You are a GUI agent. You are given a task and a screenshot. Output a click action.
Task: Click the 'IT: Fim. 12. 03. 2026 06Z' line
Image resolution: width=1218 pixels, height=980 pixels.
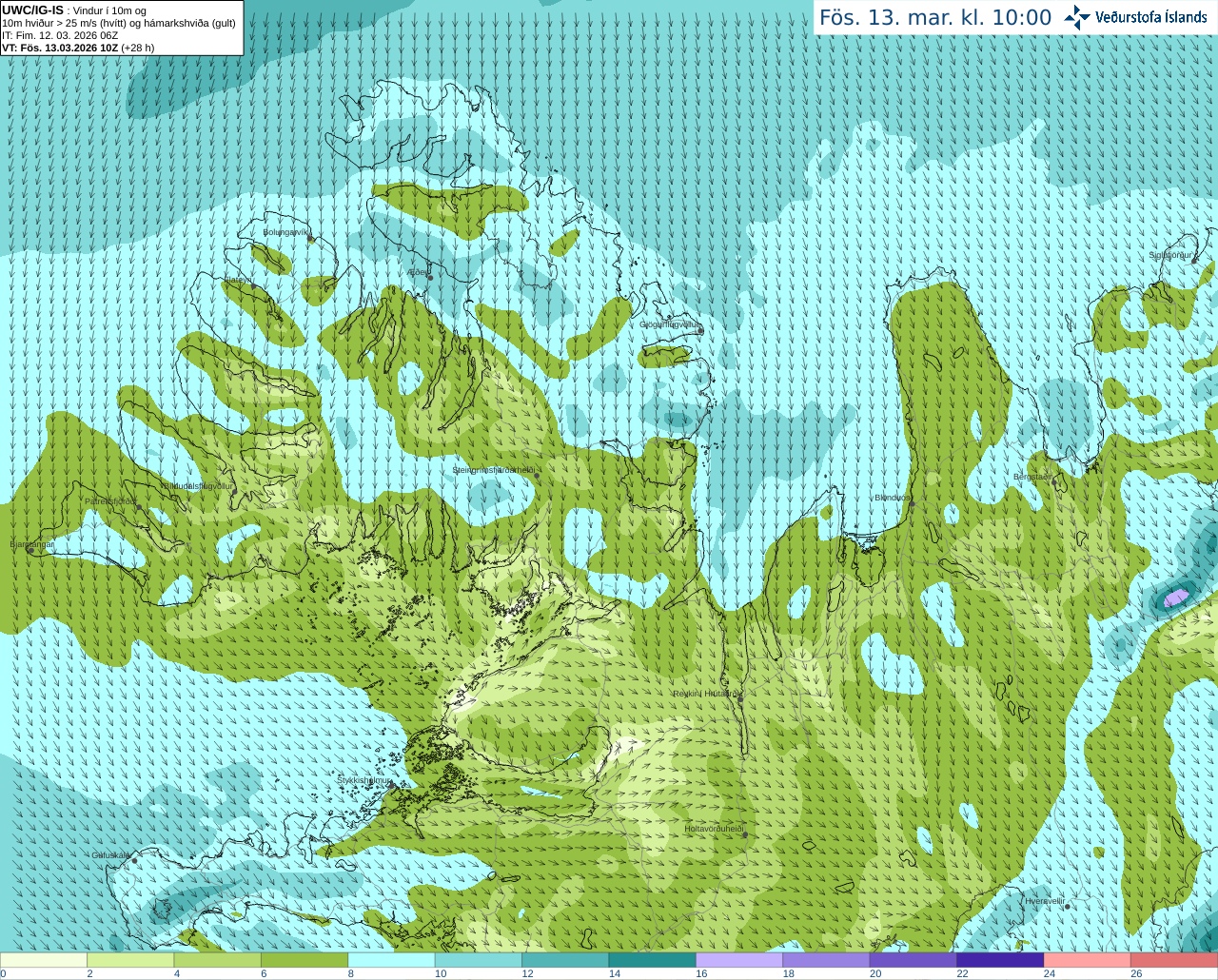point(60,35)
